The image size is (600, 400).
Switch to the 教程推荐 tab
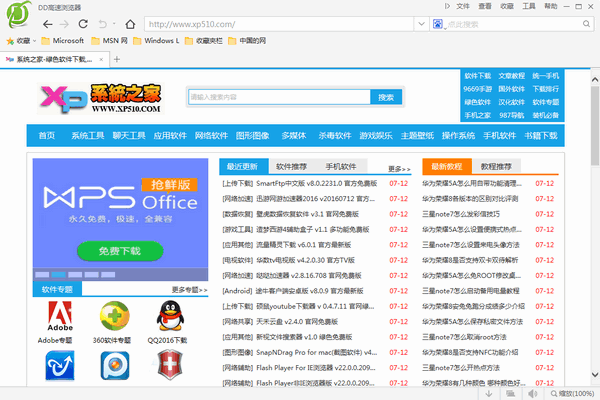496,167
